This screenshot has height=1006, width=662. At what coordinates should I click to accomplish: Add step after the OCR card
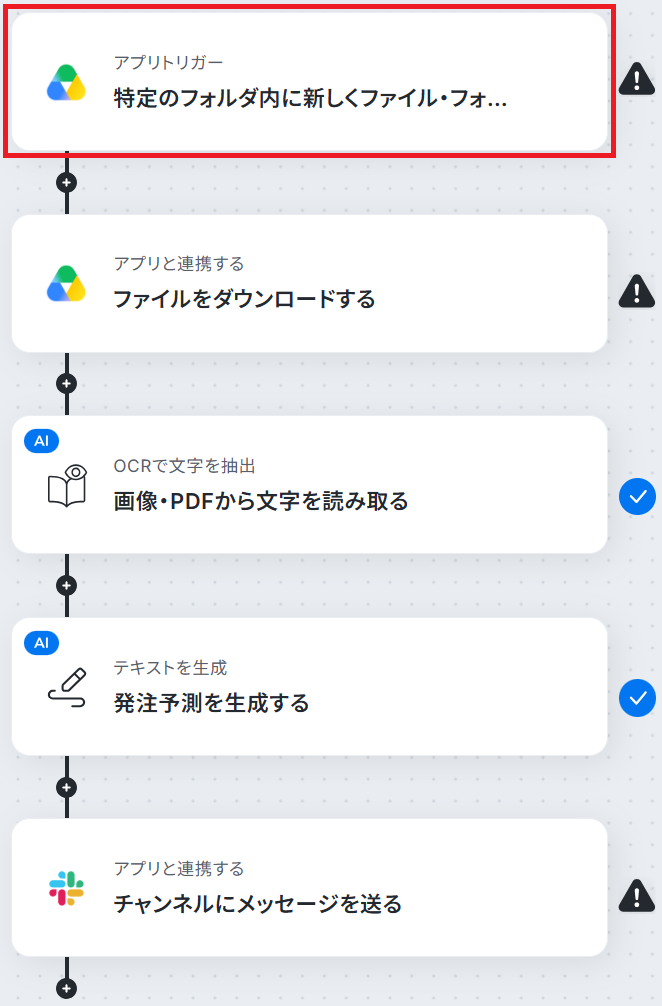click(x=67, y=585)
